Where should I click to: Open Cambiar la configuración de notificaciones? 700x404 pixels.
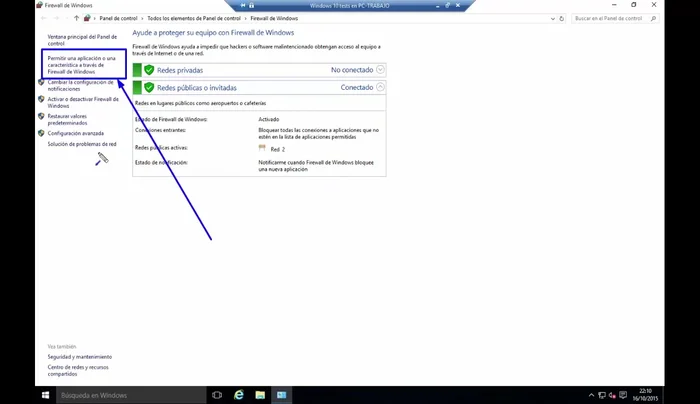80,85
